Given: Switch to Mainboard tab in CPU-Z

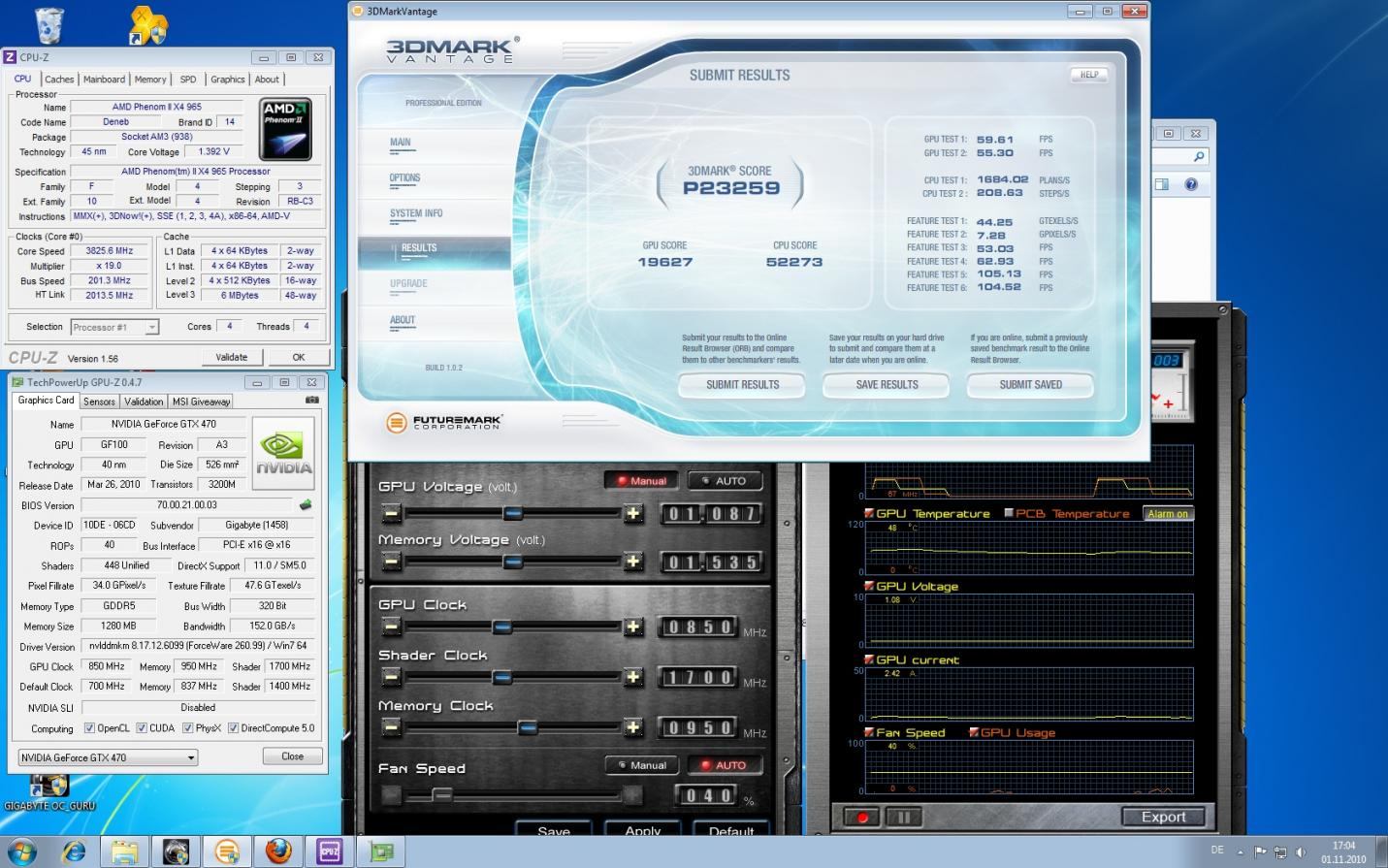Looking at the screenshot, I should tap(104, 80).
